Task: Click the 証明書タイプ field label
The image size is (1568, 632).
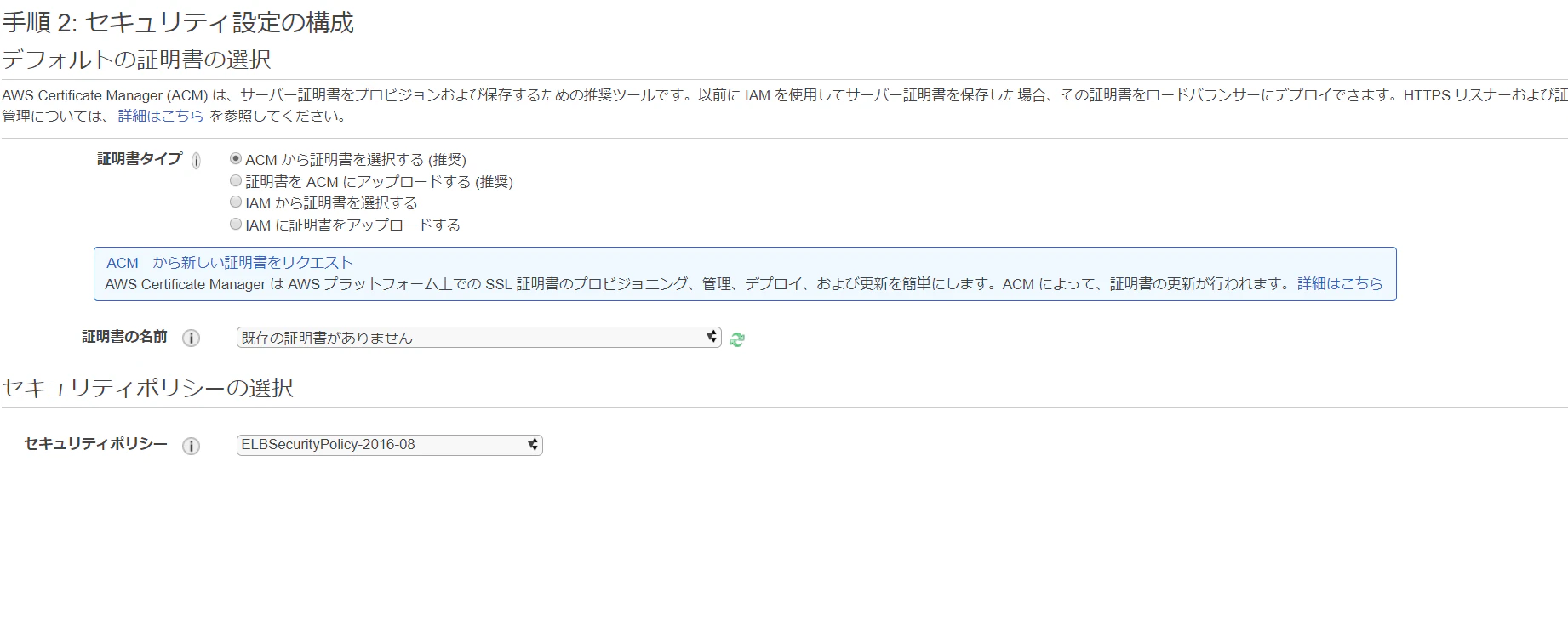Action: tap(140, 159)
